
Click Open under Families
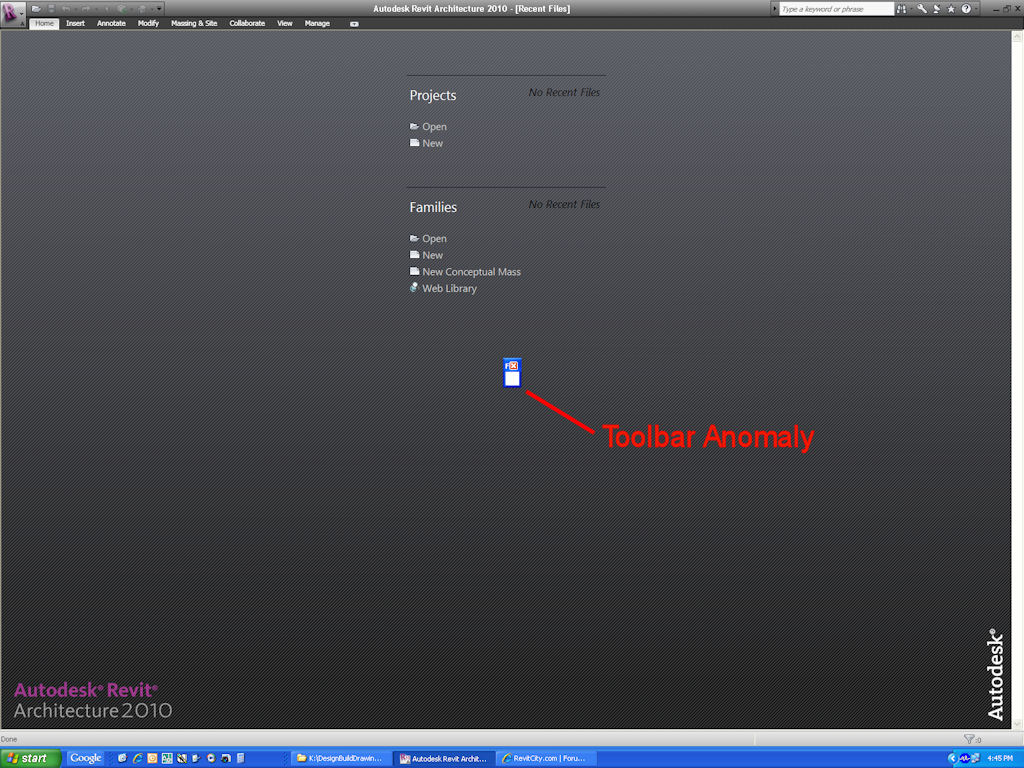(434, 238)
